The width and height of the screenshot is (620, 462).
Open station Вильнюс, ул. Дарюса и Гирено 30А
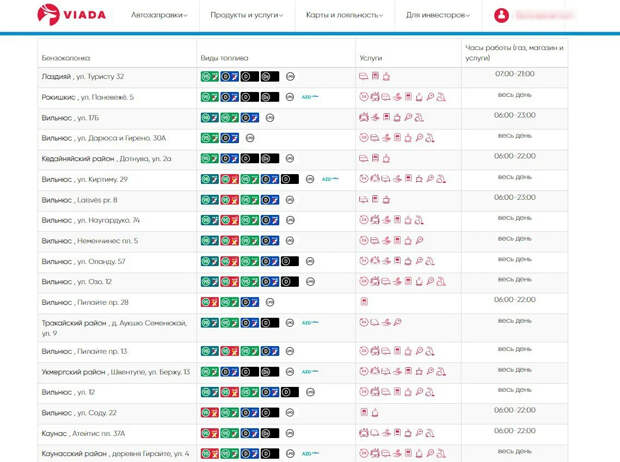pyautogui.click(x=104, y=138)
